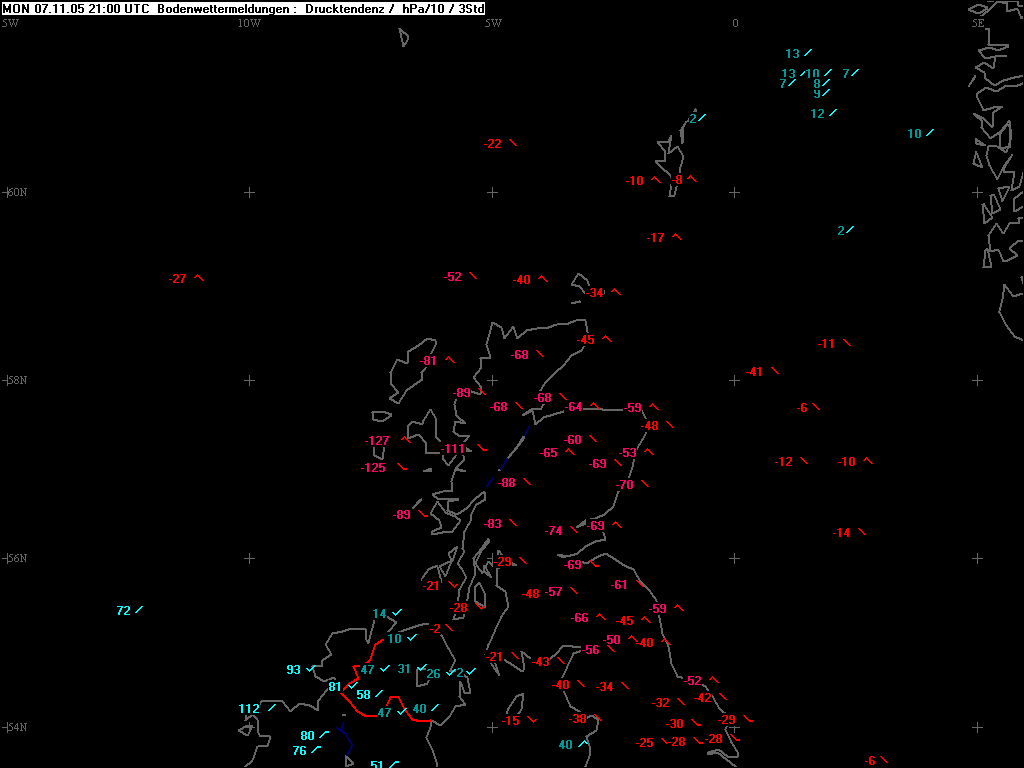Click the falling symbol next to -22
The width and height of the screenshot is (1024, 768).
point(513,143)
